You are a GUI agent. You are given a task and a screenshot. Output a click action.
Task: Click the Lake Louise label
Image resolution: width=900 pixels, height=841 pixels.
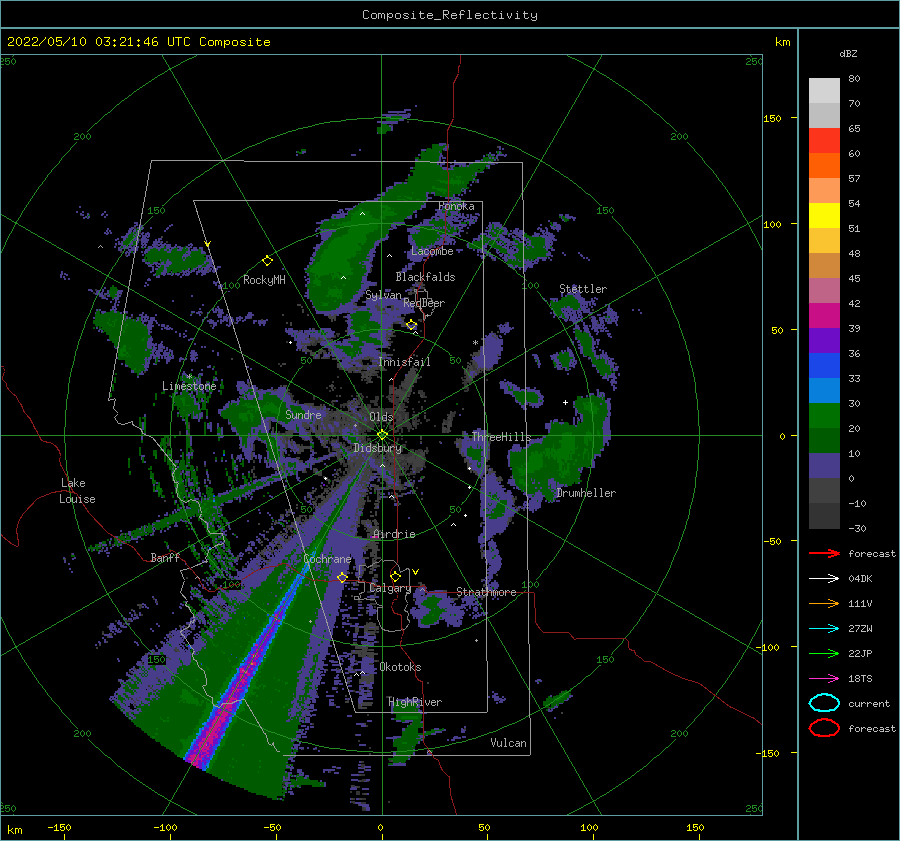pos(77,491)
